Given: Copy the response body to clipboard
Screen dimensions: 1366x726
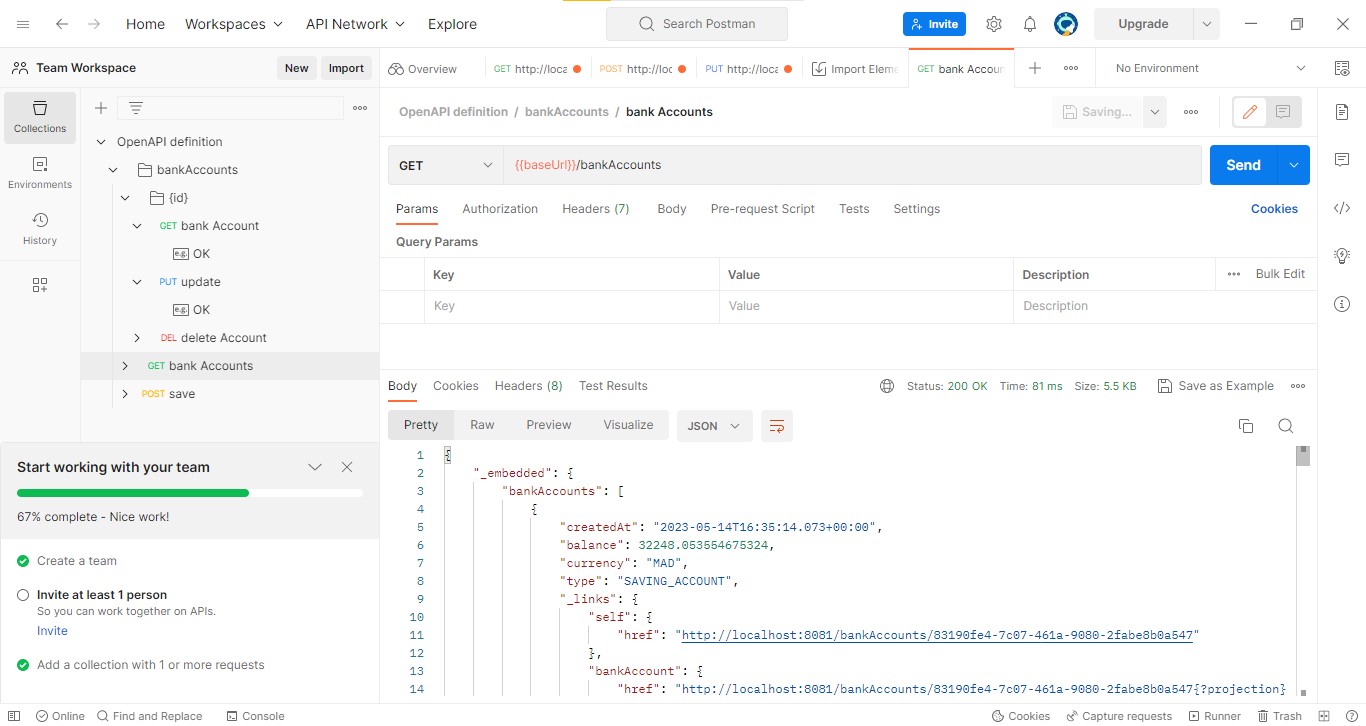Looking at the screenshot, I should 1246,425.
